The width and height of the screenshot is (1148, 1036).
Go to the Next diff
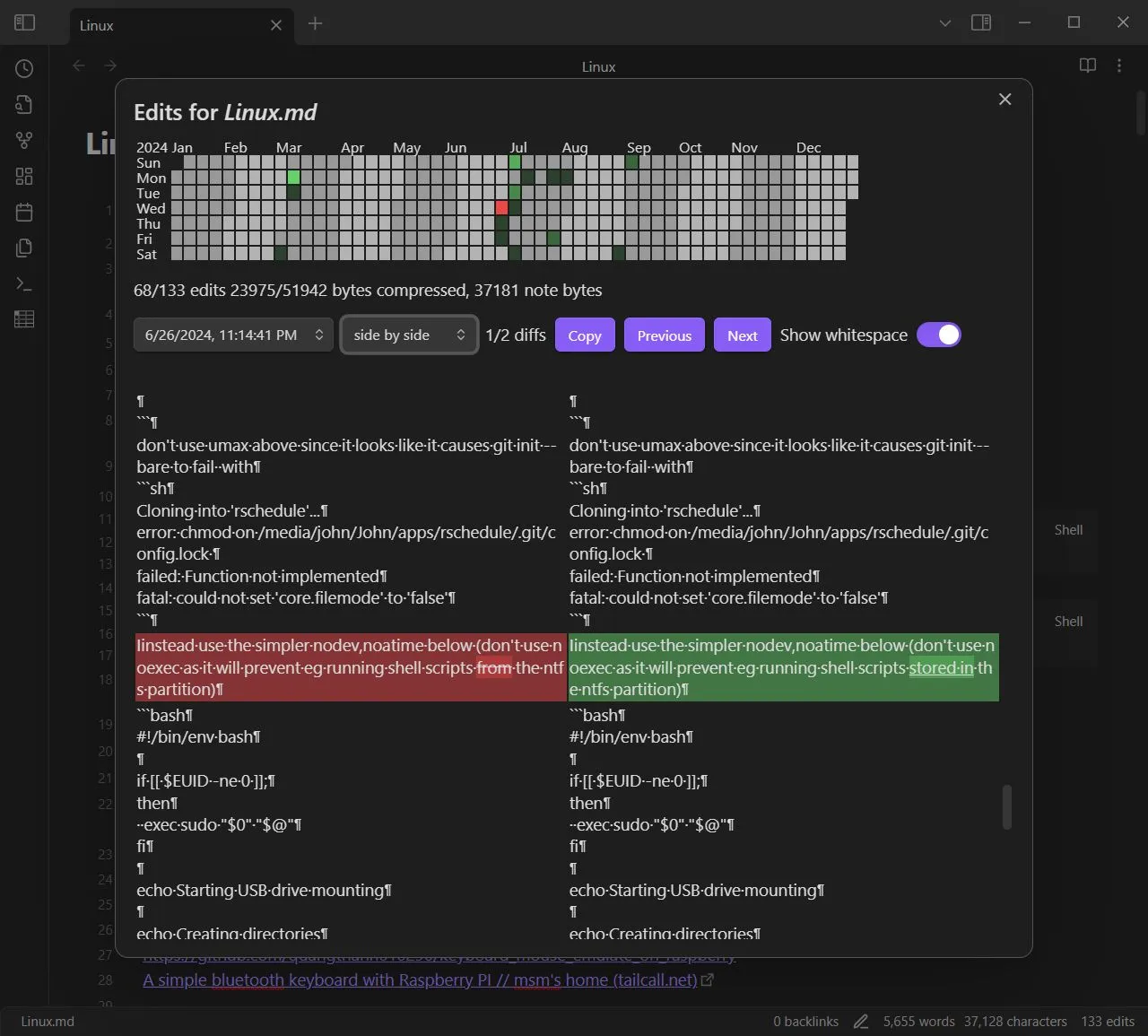[x=742, y=335]
